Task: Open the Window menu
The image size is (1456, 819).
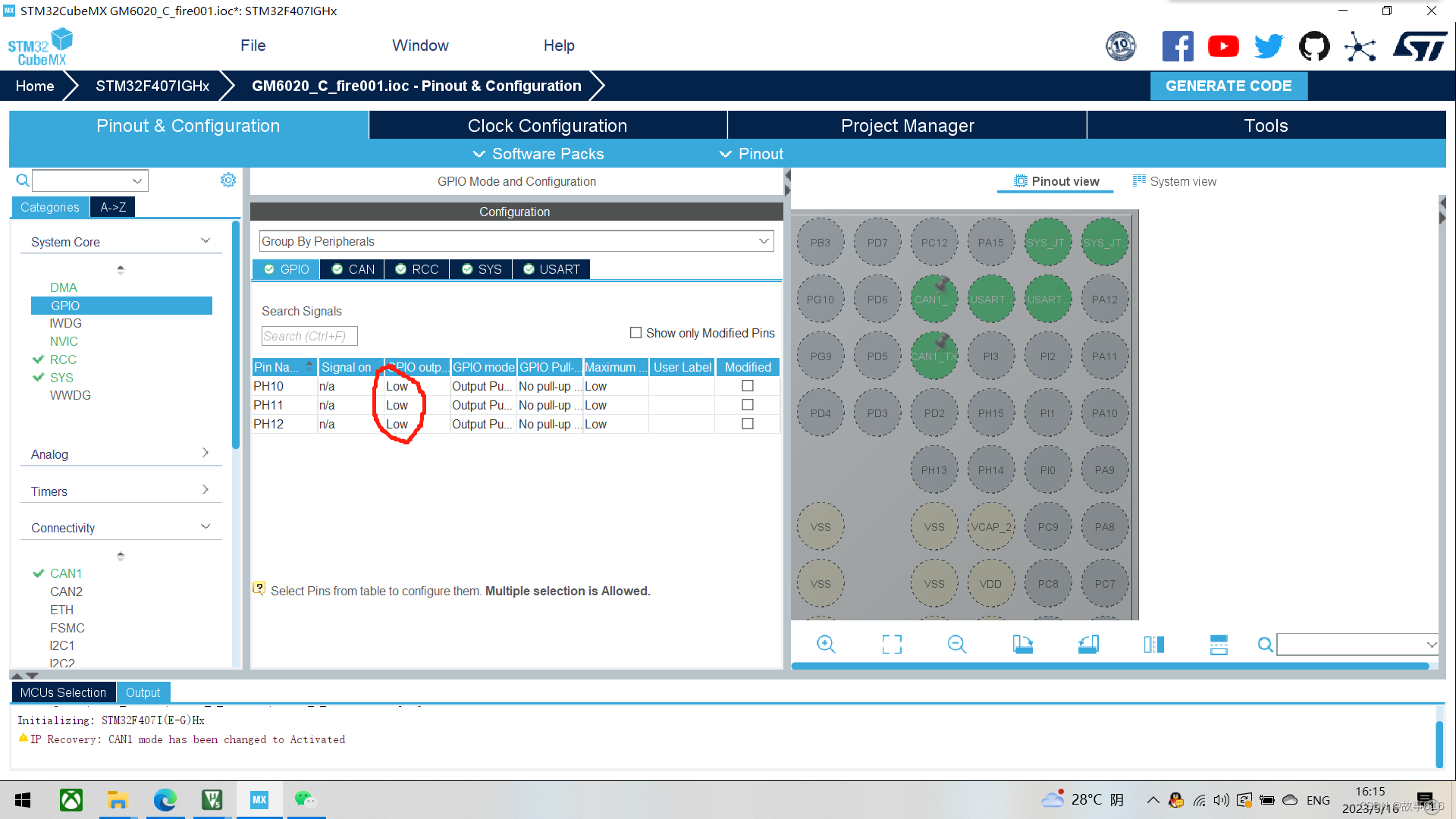Action: tap(420, 45)
